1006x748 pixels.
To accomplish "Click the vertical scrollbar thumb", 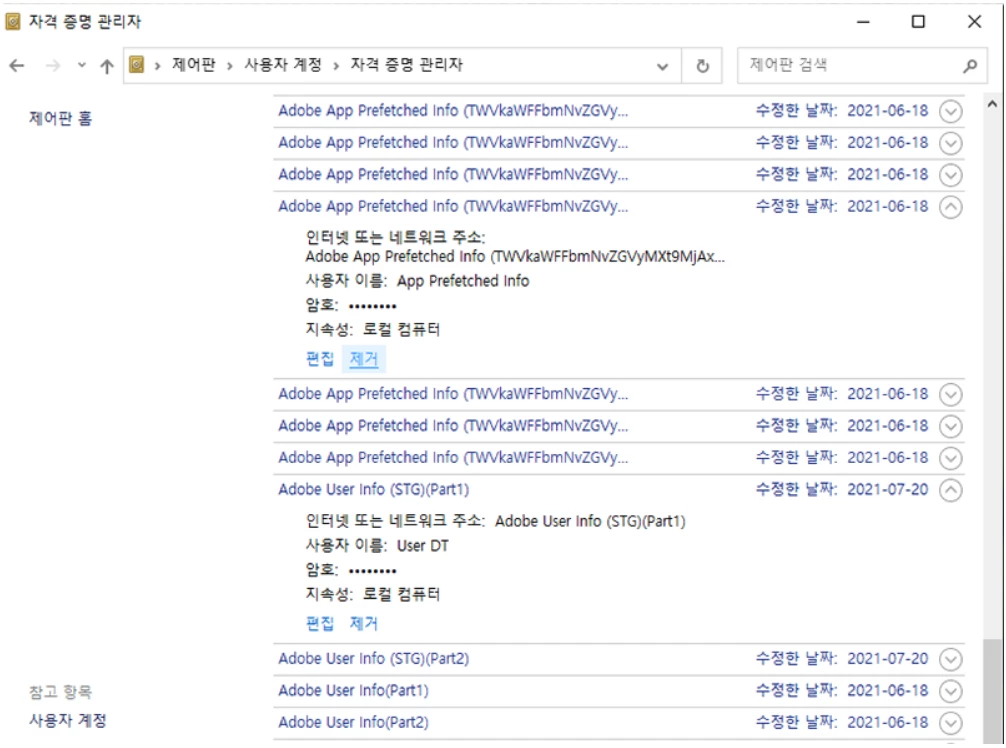I will (x=993, y=690).
